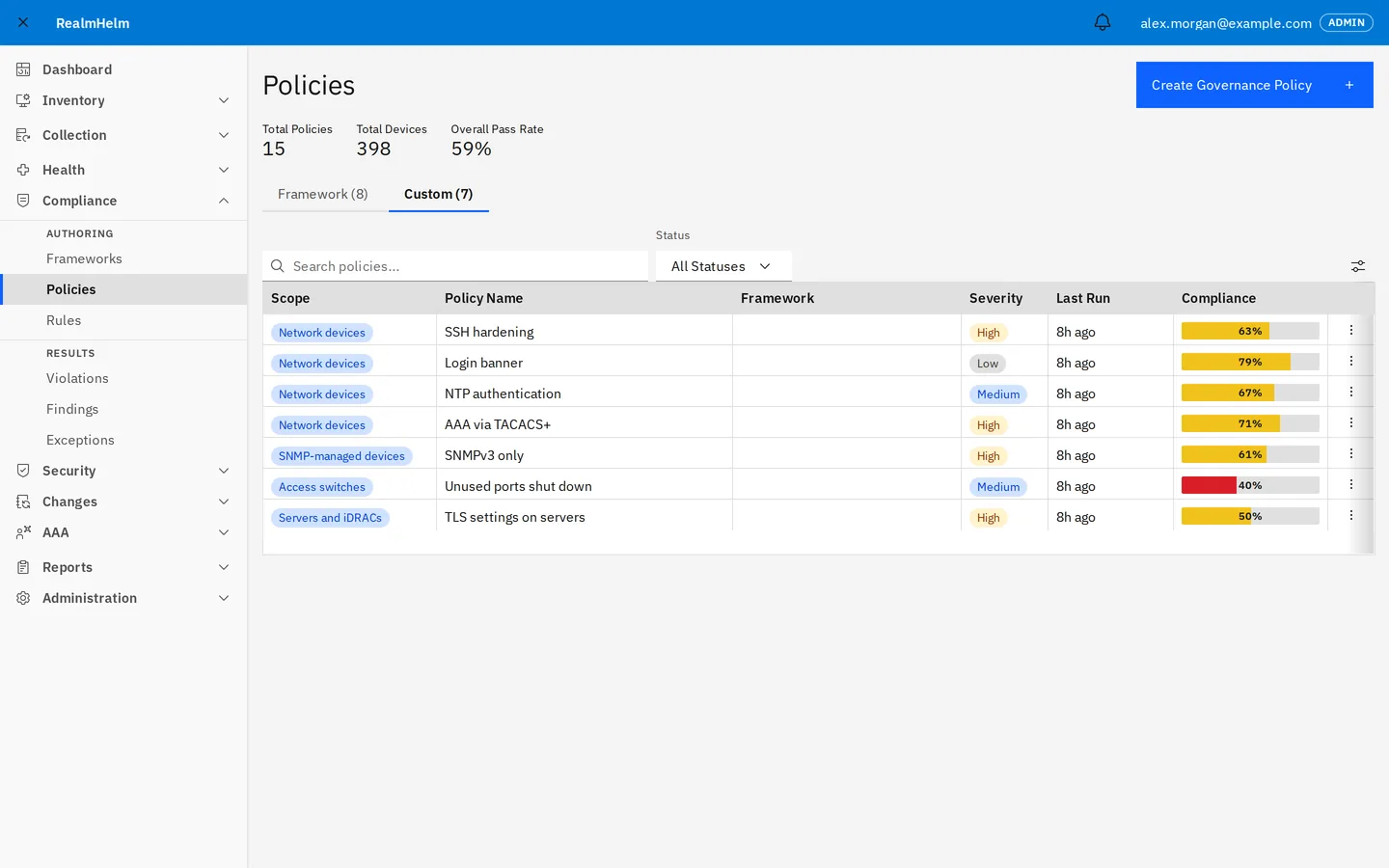Image resolution: width=1389 pixels, height=868 pixels.
Task: Collapse the Compliance menu chevron
Action: coord(224,201)
